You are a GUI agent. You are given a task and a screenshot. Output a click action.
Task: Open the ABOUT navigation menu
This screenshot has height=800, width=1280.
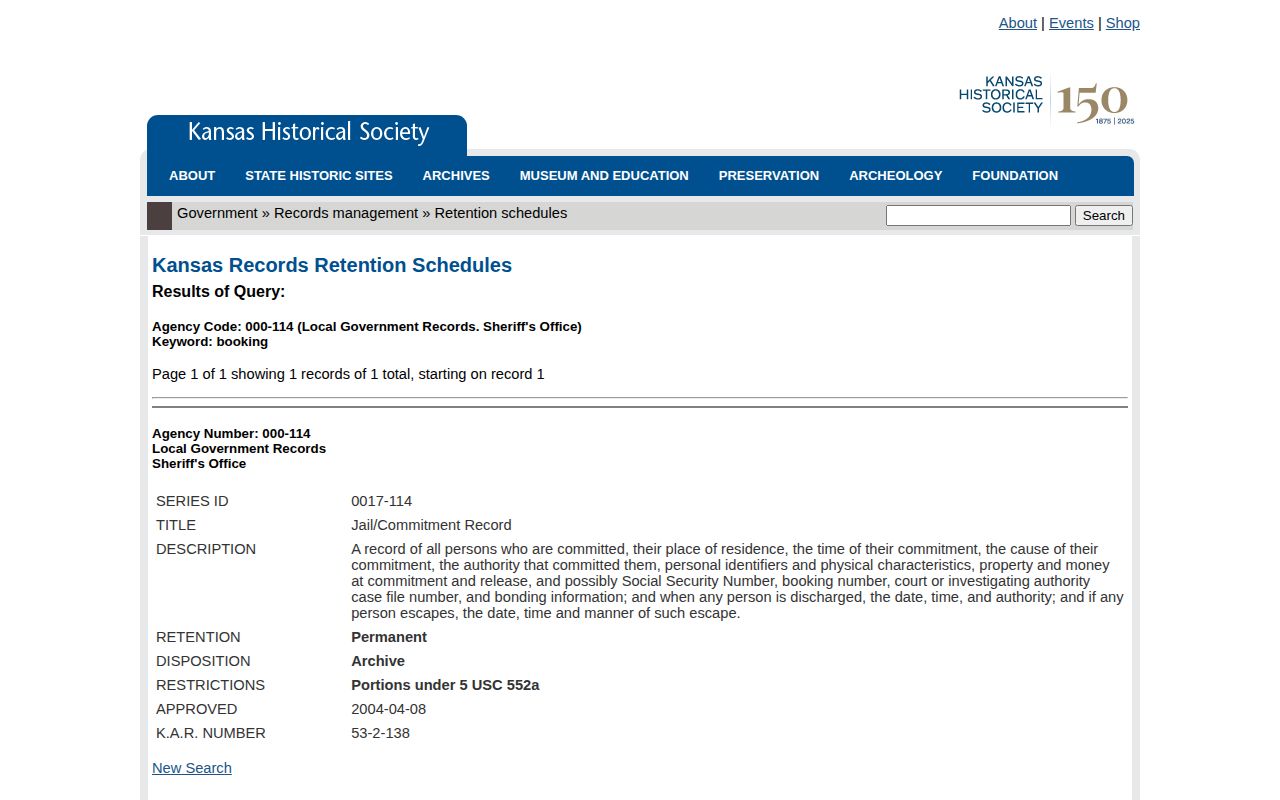coord(192,176)
